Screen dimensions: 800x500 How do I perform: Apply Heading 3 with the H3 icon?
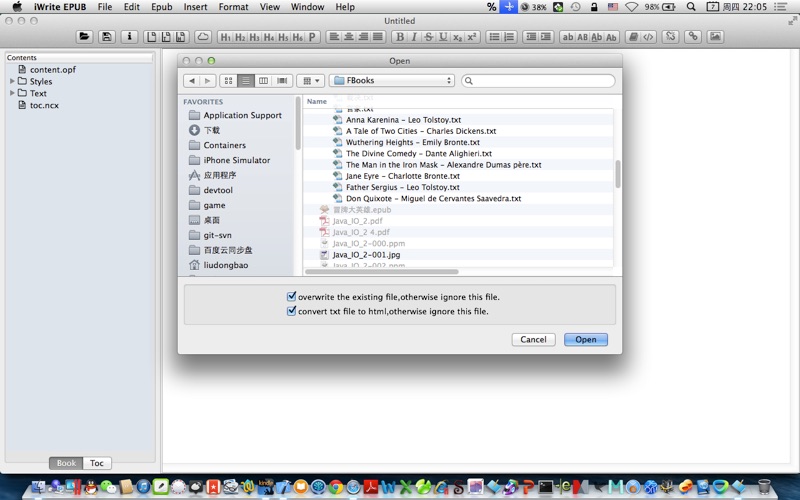coord(254,37)
